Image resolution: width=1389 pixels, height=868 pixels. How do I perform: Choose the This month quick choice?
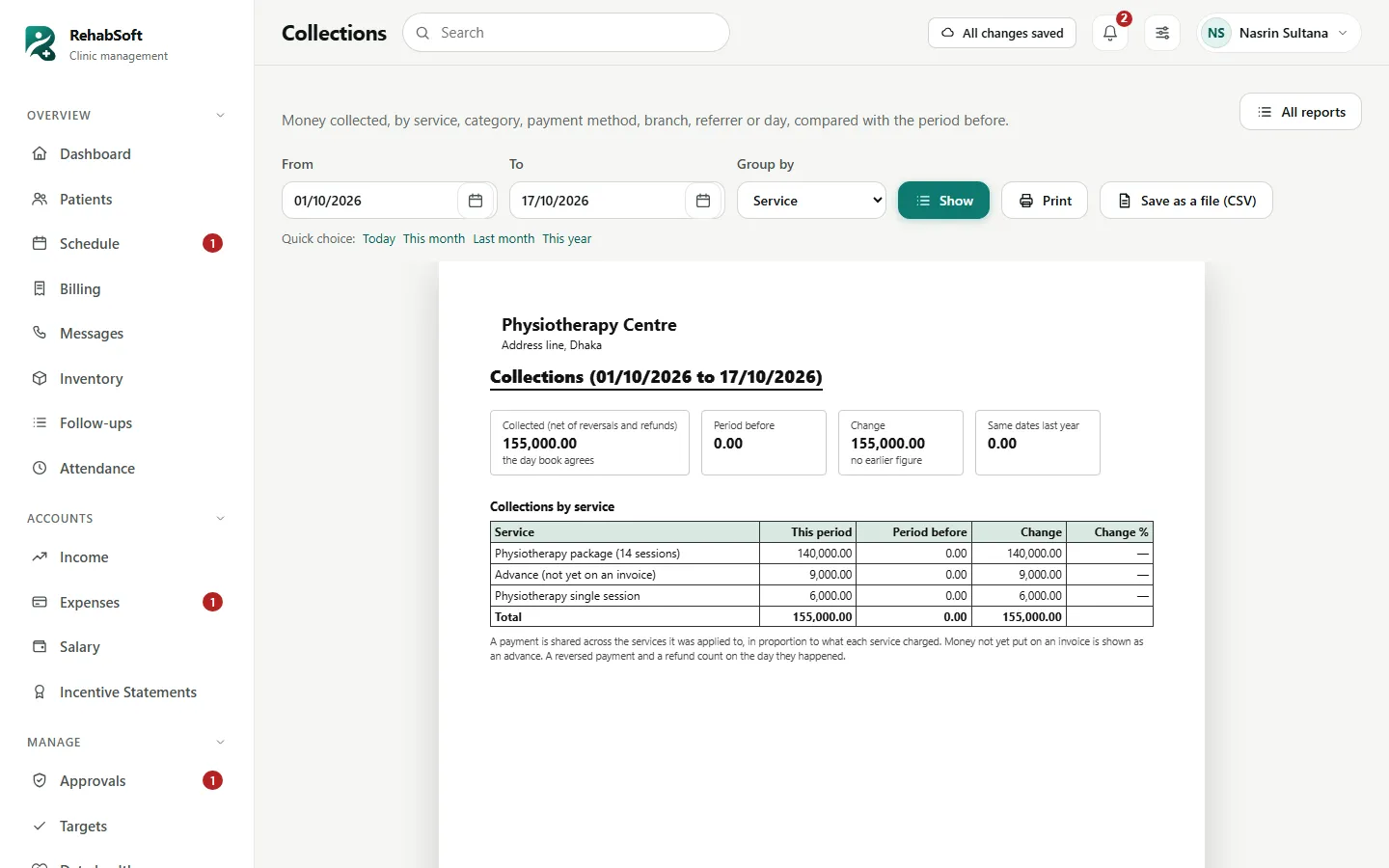(x=434, y=239)
